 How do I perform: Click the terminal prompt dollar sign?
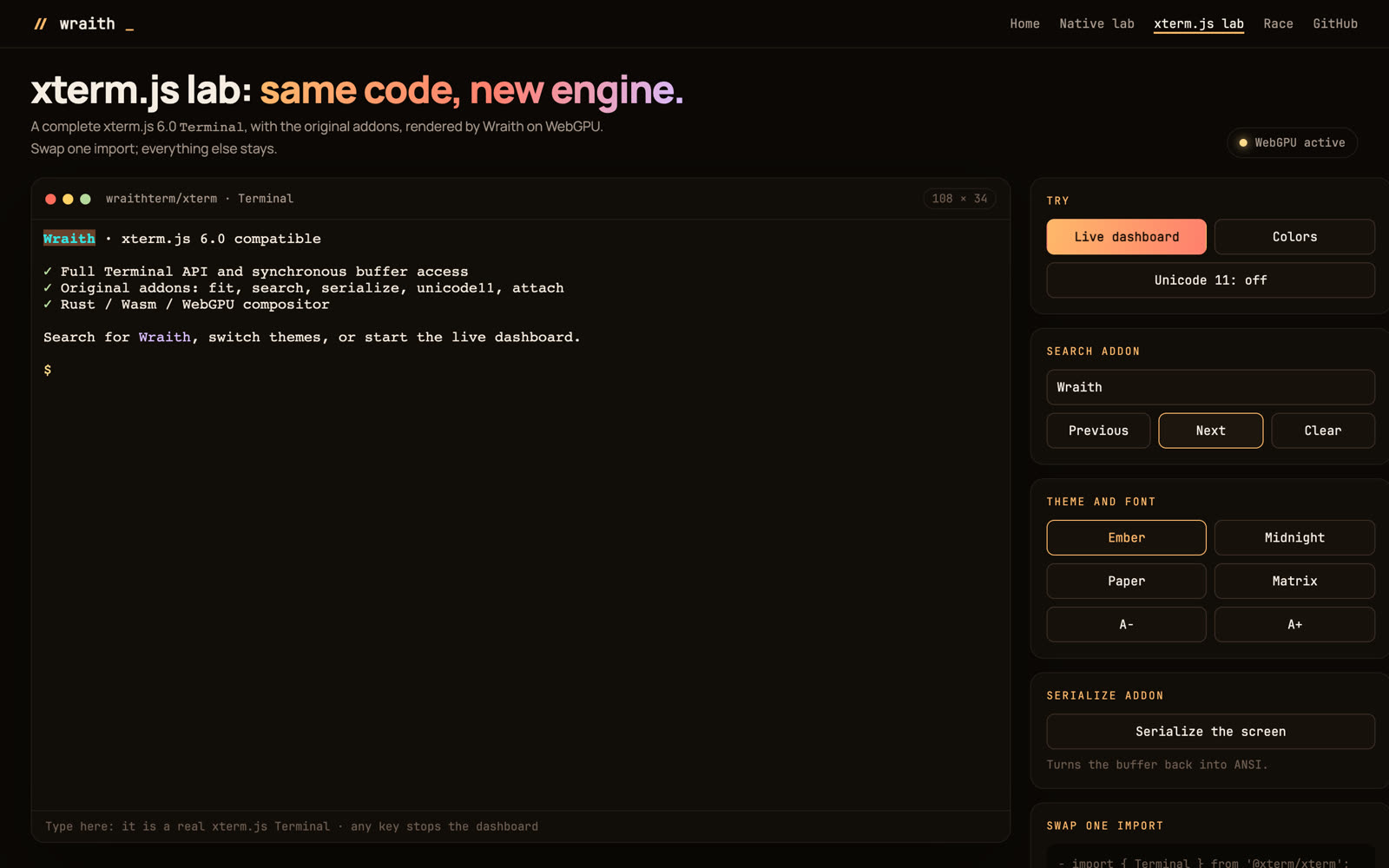pos(48,371)
